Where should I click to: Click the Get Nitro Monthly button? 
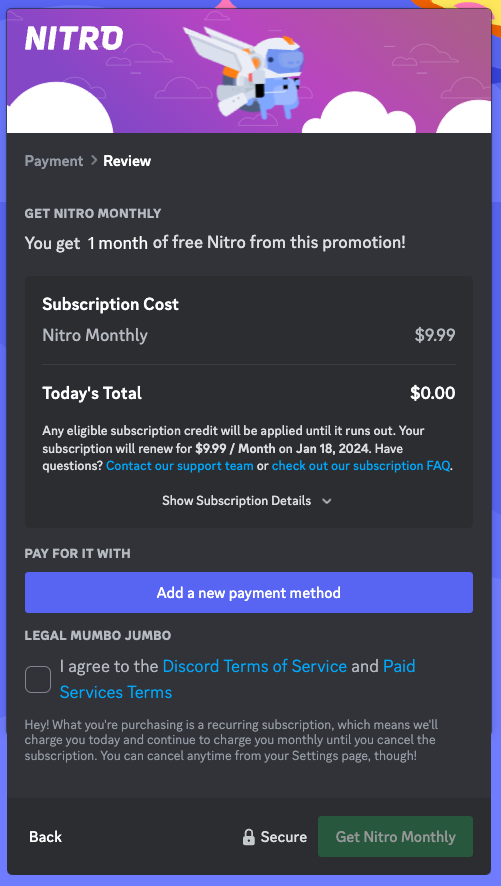[x=395, y=837]
